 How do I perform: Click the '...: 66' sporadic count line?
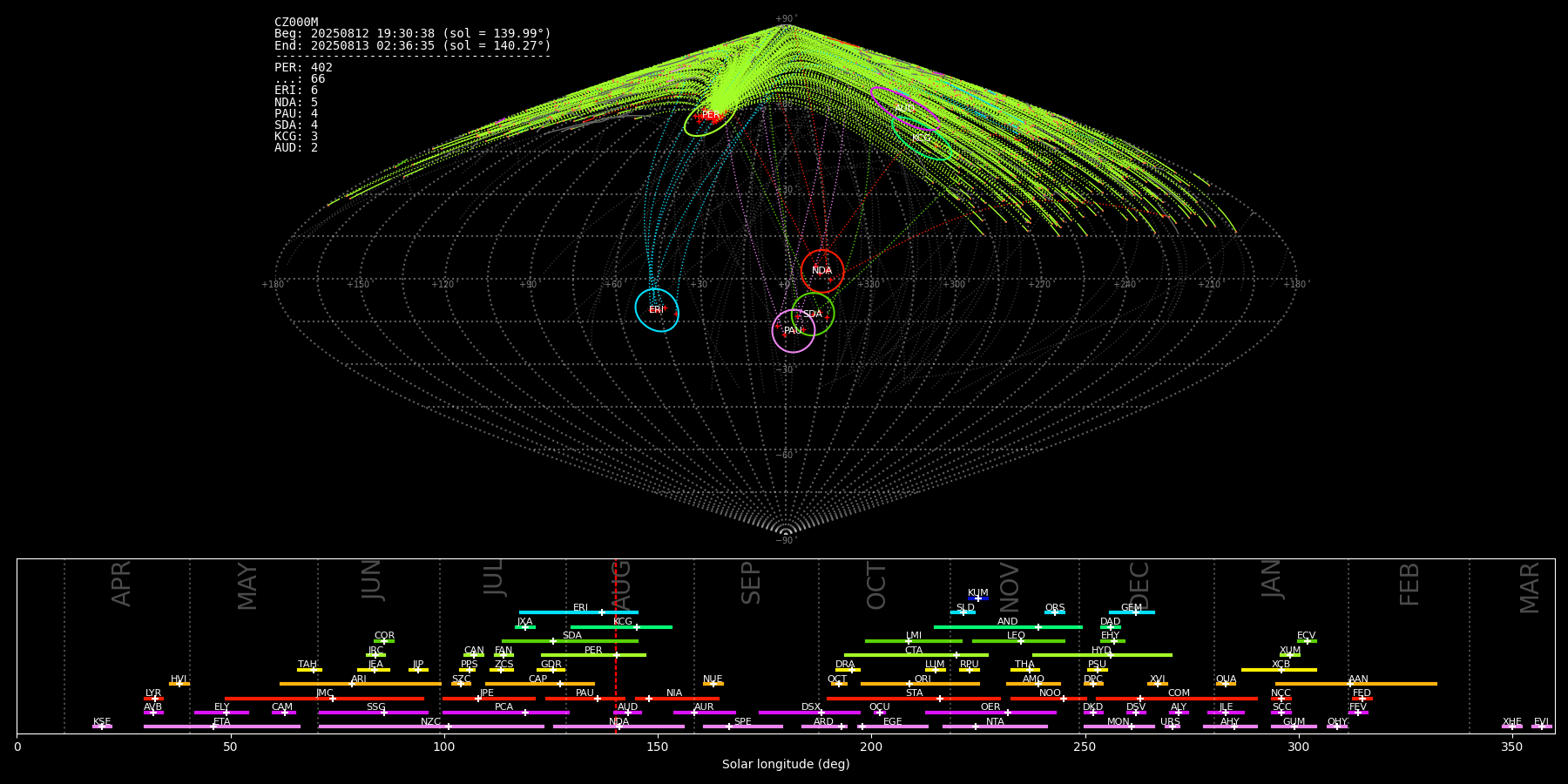(x=300, y=79)
